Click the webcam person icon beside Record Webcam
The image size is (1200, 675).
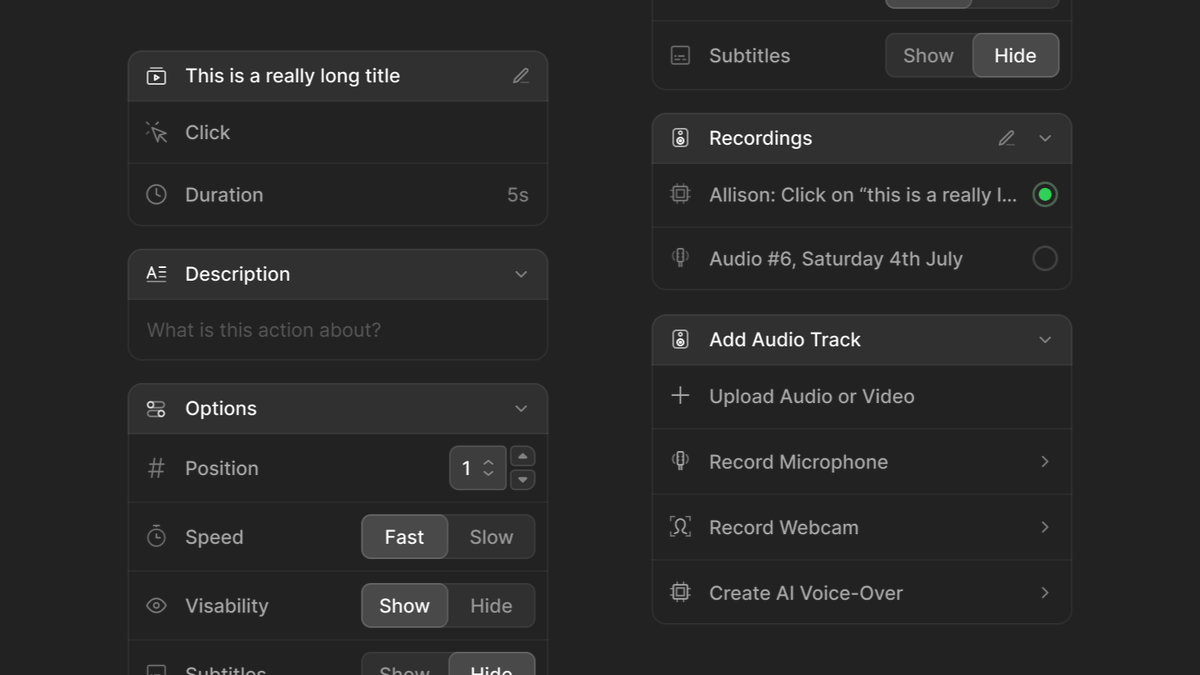[680, 527]
